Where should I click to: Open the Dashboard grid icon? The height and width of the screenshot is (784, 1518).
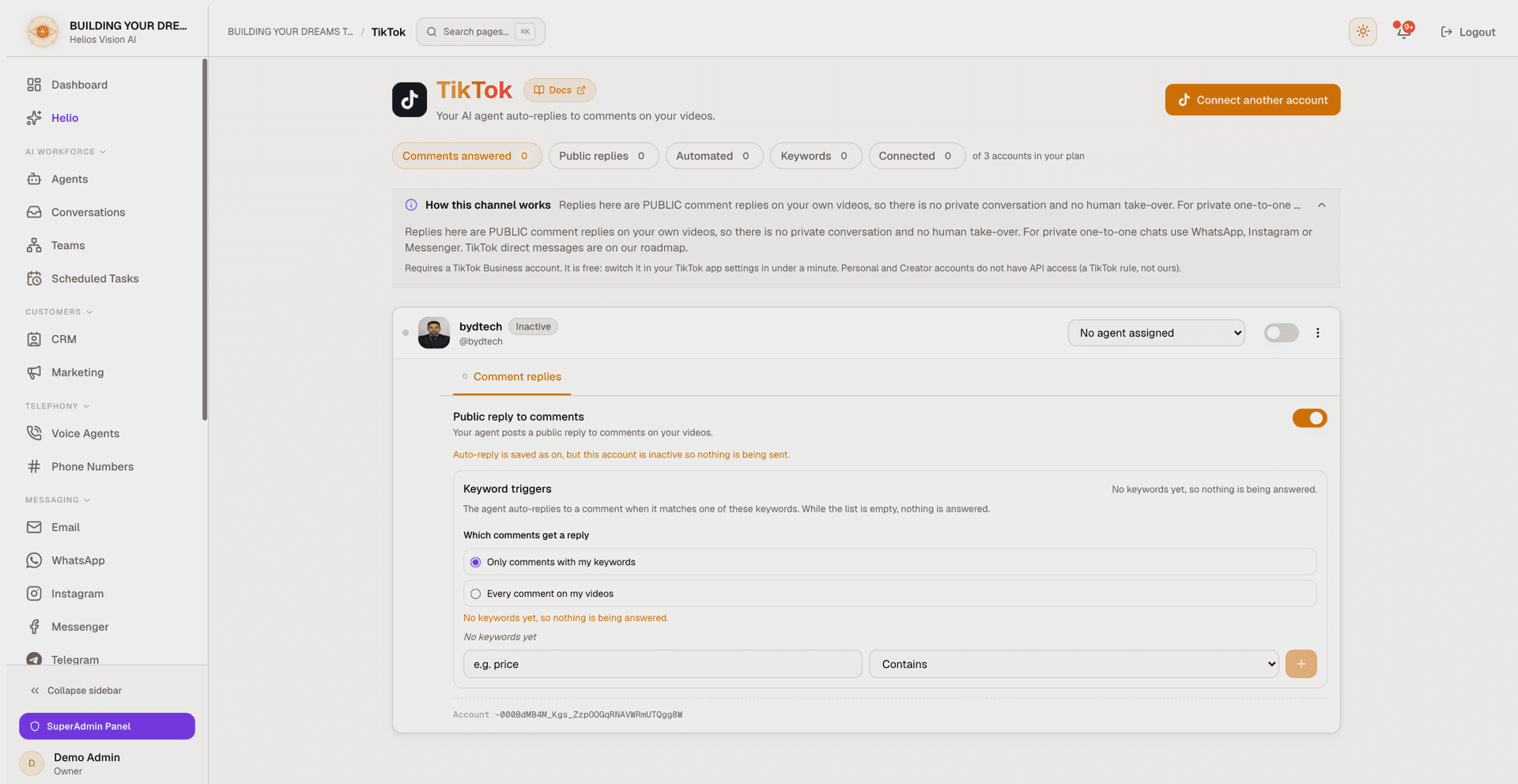34,85
